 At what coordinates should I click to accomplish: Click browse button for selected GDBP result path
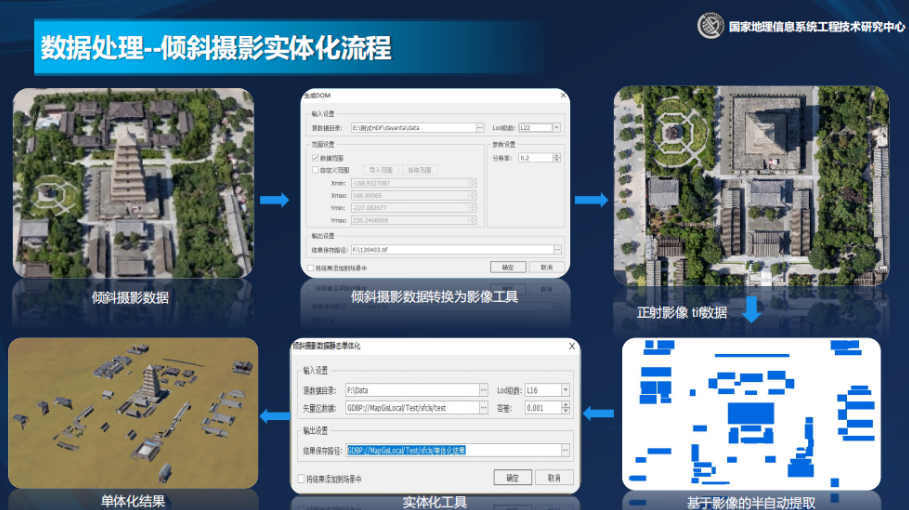[565, 450]
